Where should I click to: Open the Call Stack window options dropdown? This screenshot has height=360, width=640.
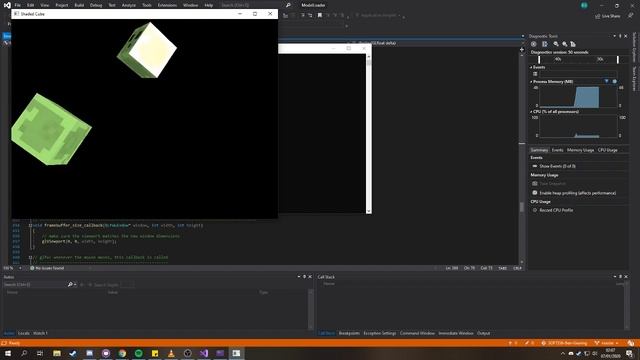coord(615,277)
